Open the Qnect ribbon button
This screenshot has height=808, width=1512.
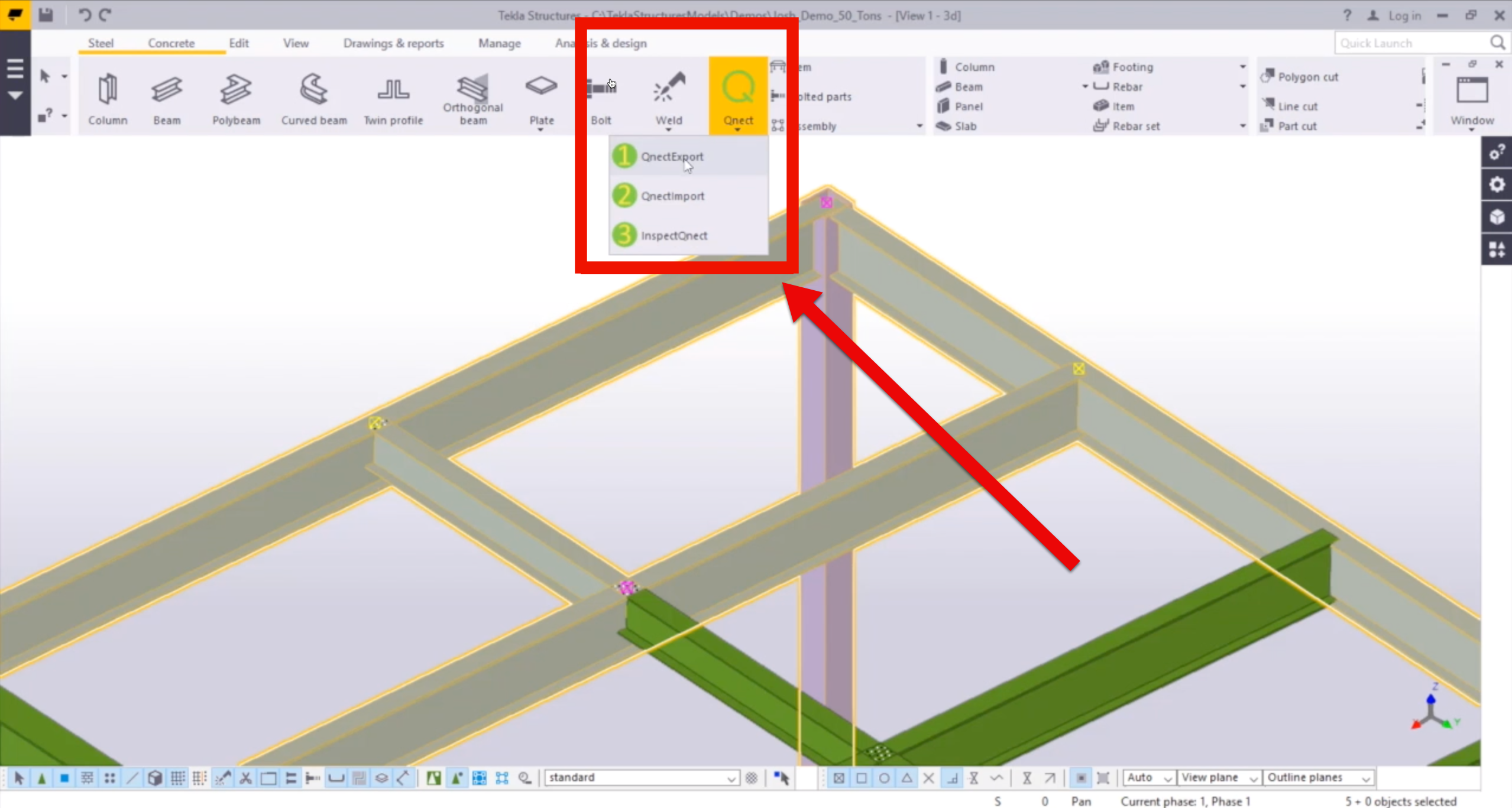[x=738, y=96]
